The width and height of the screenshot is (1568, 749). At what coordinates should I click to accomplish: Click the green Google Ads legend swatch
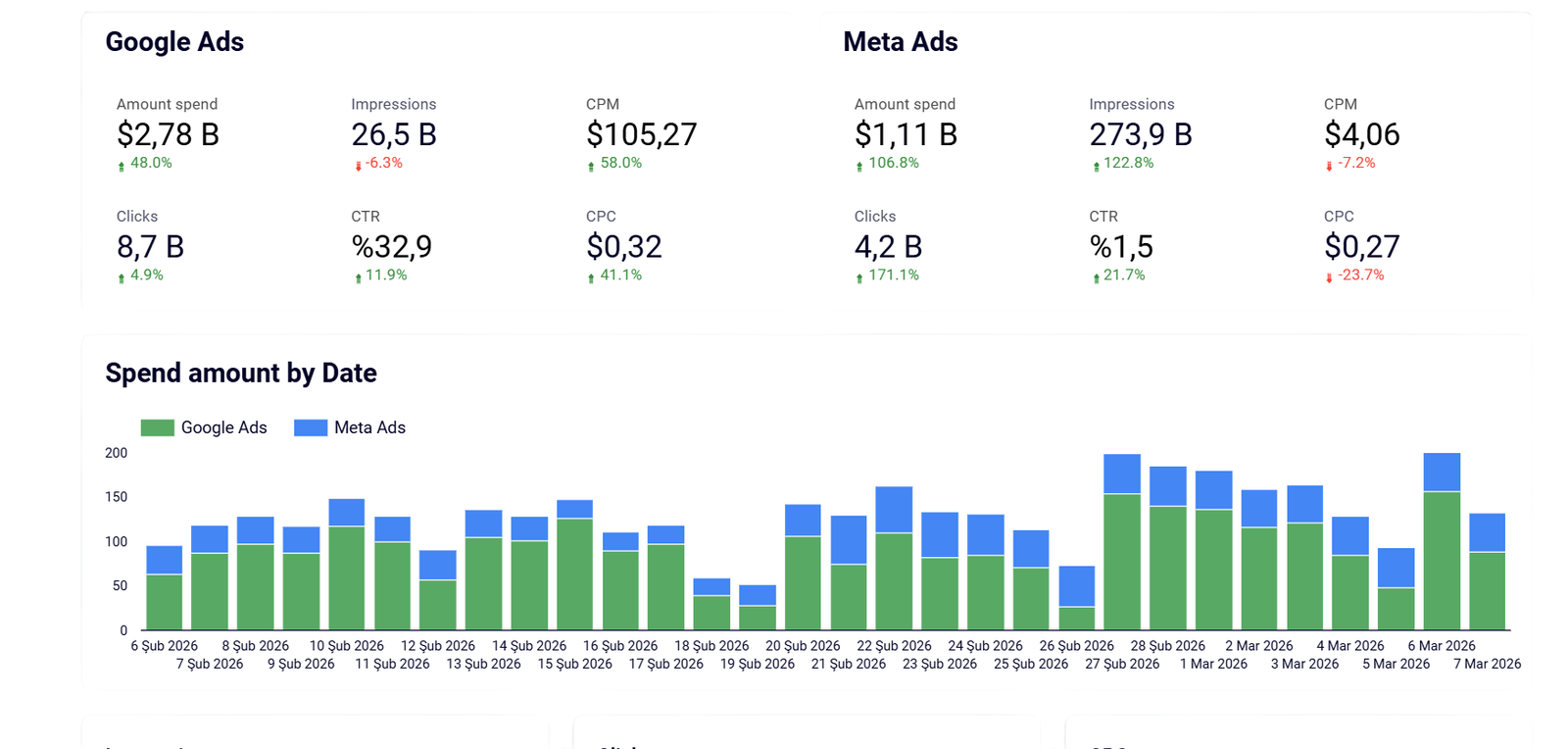(157, 427)
